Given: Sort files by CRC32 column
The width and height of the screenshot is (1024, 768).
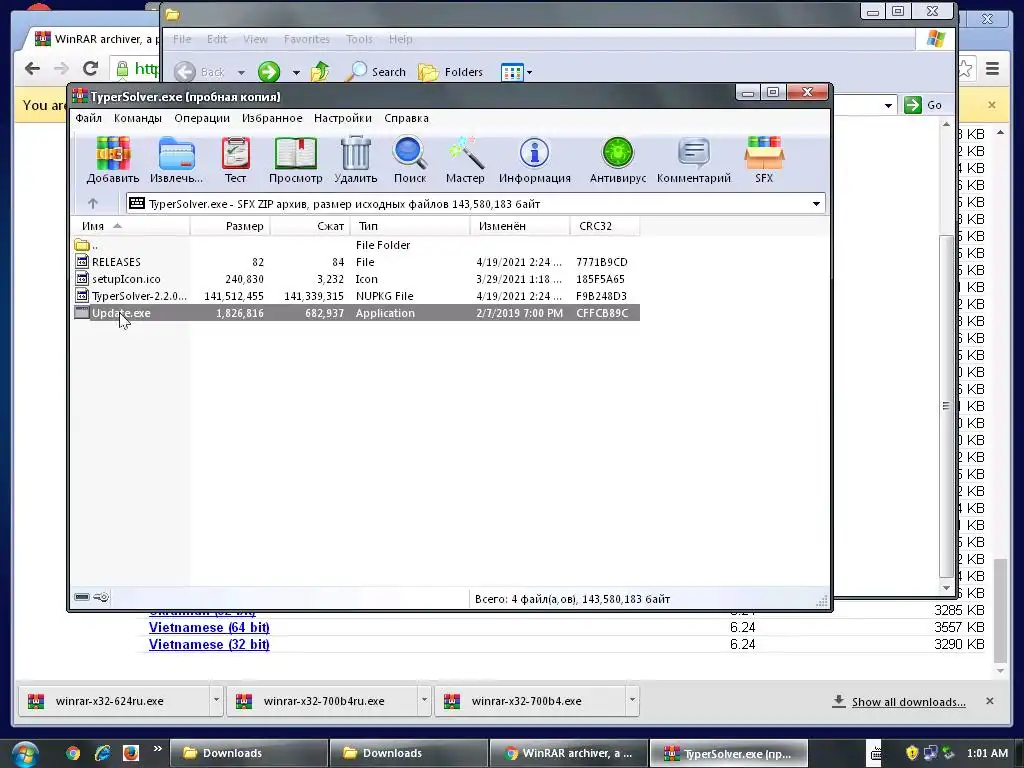Looking at the screenshot, I should 605,226.
